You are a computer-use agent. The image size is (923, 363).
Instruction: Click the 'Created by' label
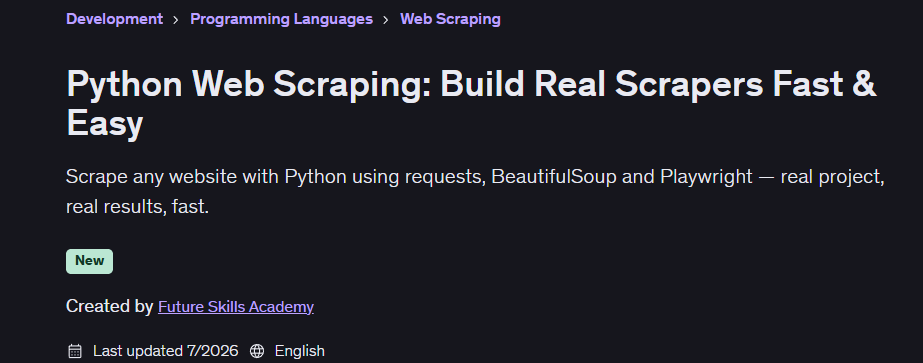(x=109, y=307)
